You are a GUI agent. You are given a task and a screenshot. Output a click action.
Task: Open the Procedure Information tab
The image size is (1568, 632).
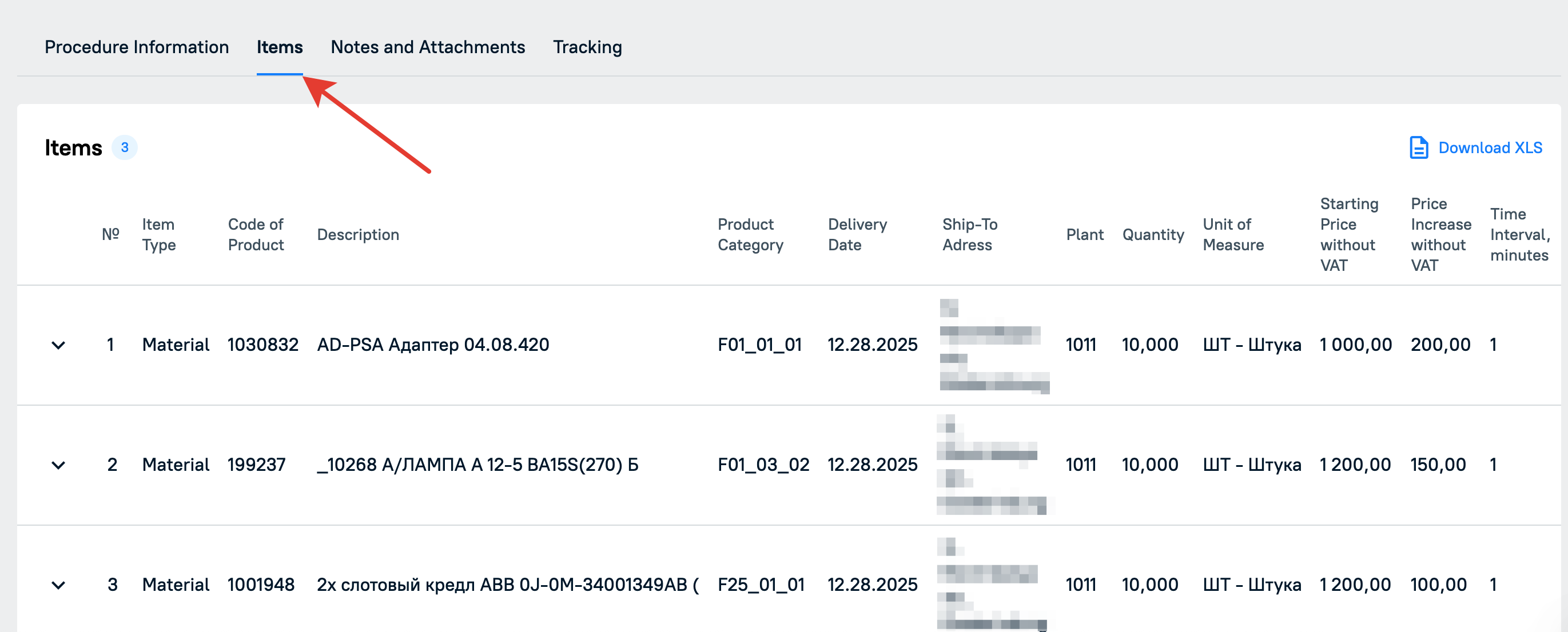point(137,47)
